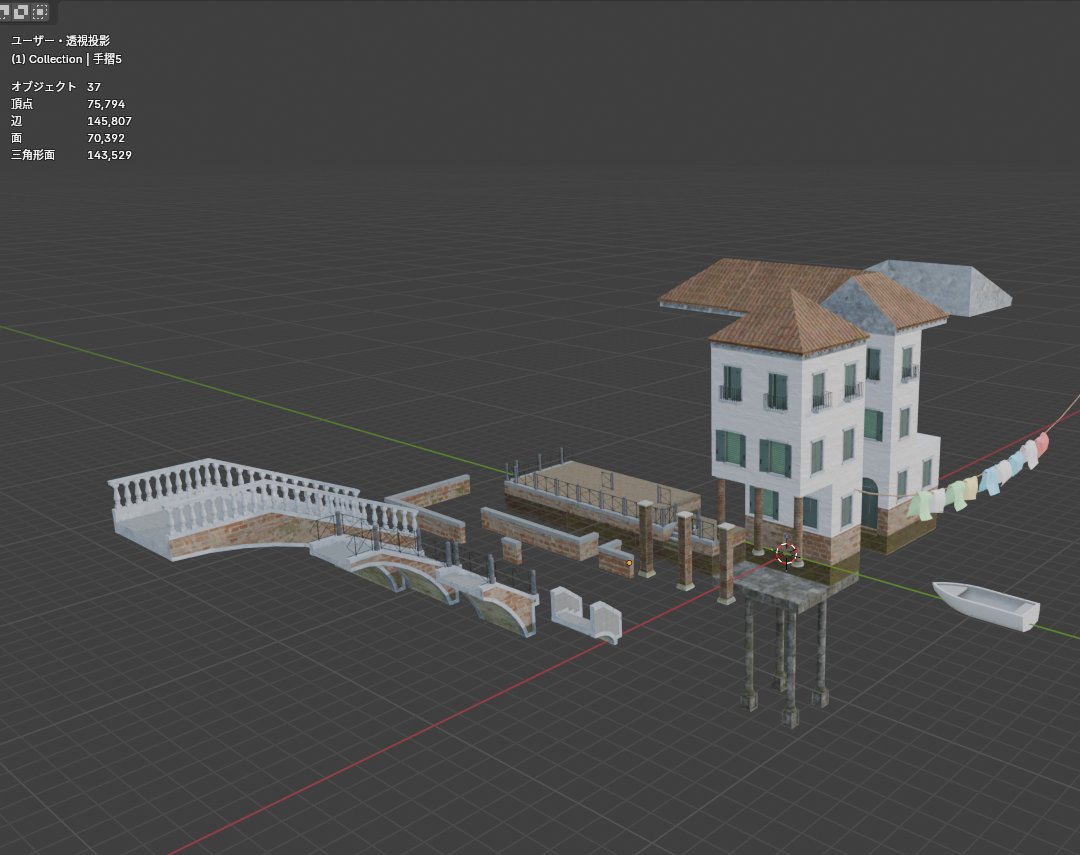Click the 'ユーザー・透視投影' view label
Screen dimensions: 1080x855
click(x=61, y=41)
